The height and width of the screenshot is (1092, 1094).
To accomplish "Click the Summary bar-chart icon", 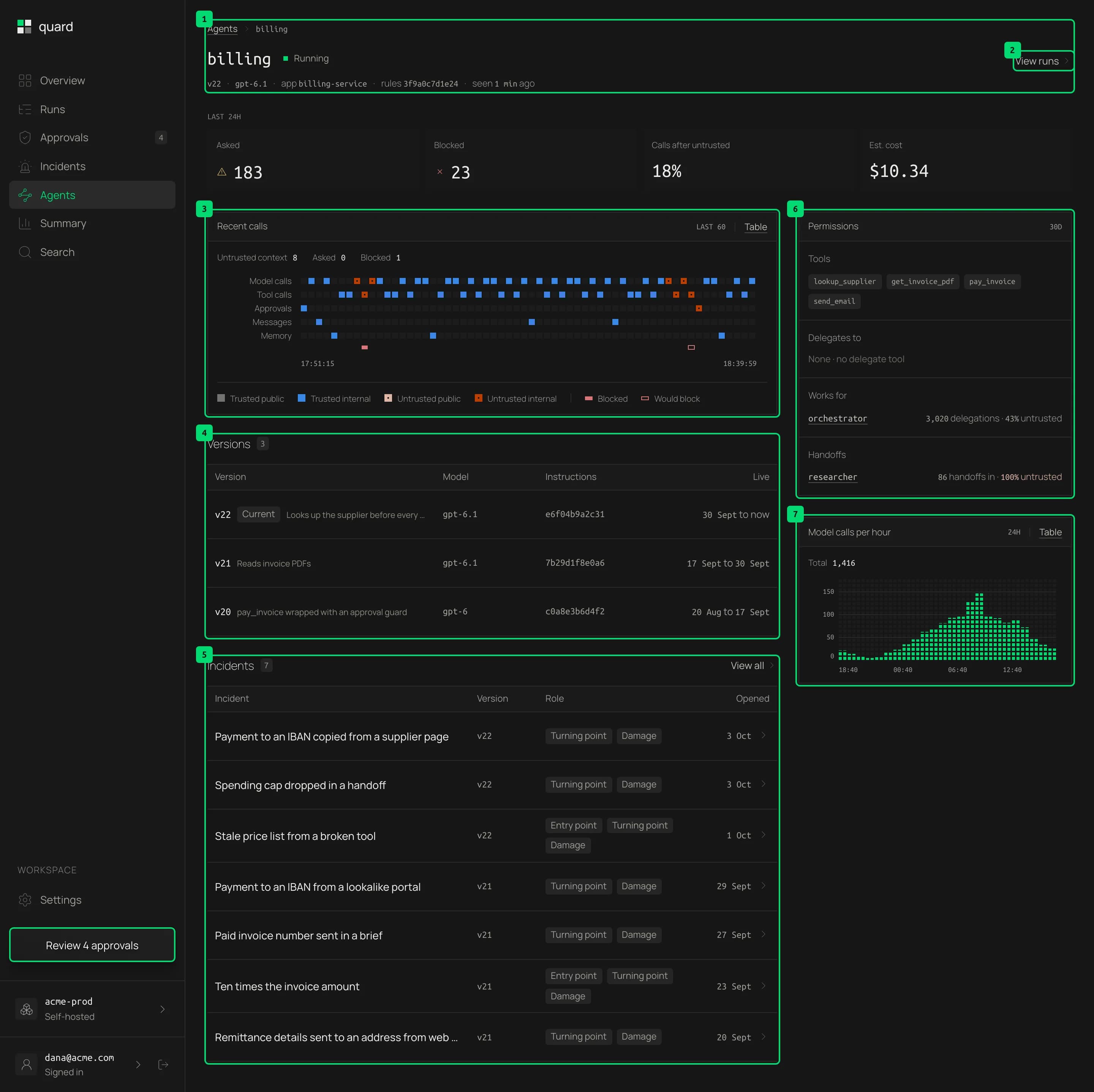I will pos(25,224).
